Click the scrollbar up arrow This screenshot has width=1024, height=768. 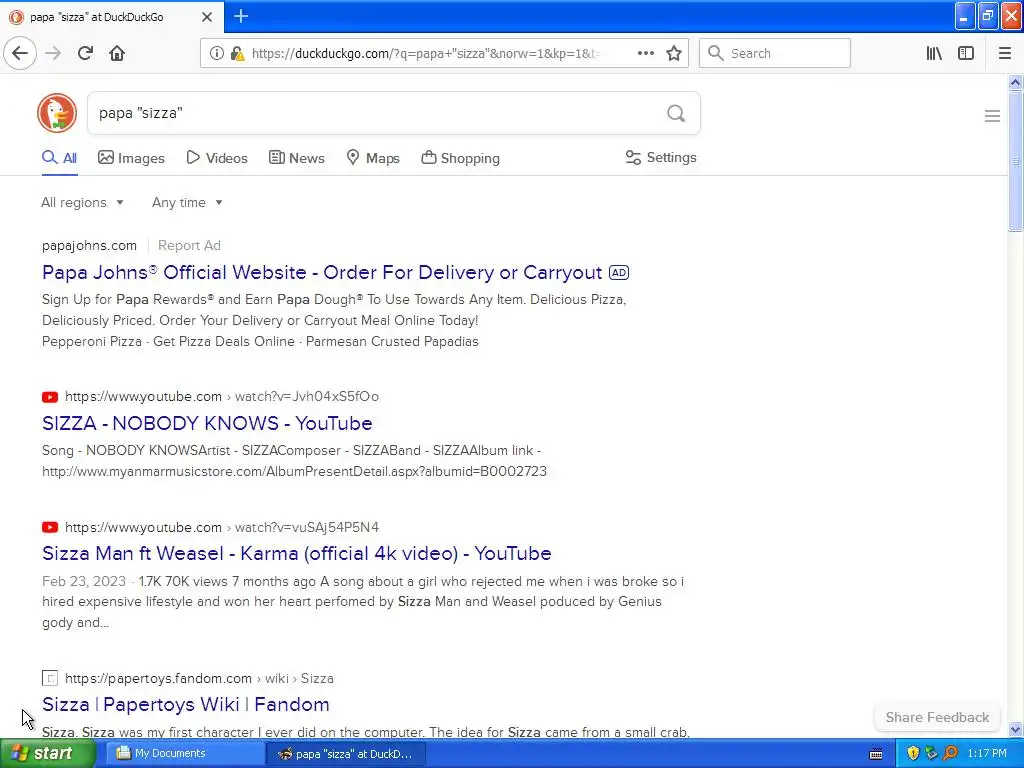(1015, 82)
